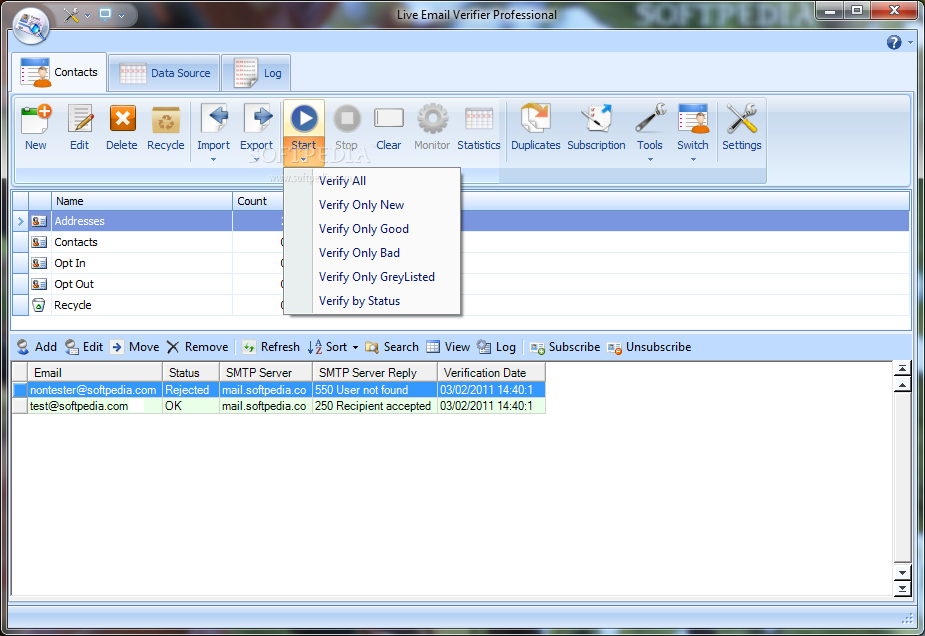Click the Delete toolbar icon
Viewport: 925px width, 636px height.
point(122,120)
